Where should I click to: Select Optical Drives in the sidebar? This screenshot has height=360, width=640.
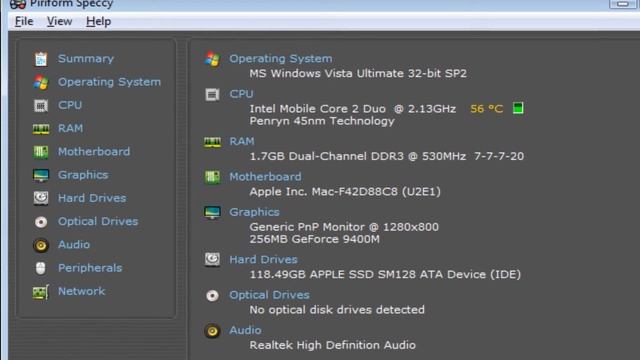coord(98,222)
